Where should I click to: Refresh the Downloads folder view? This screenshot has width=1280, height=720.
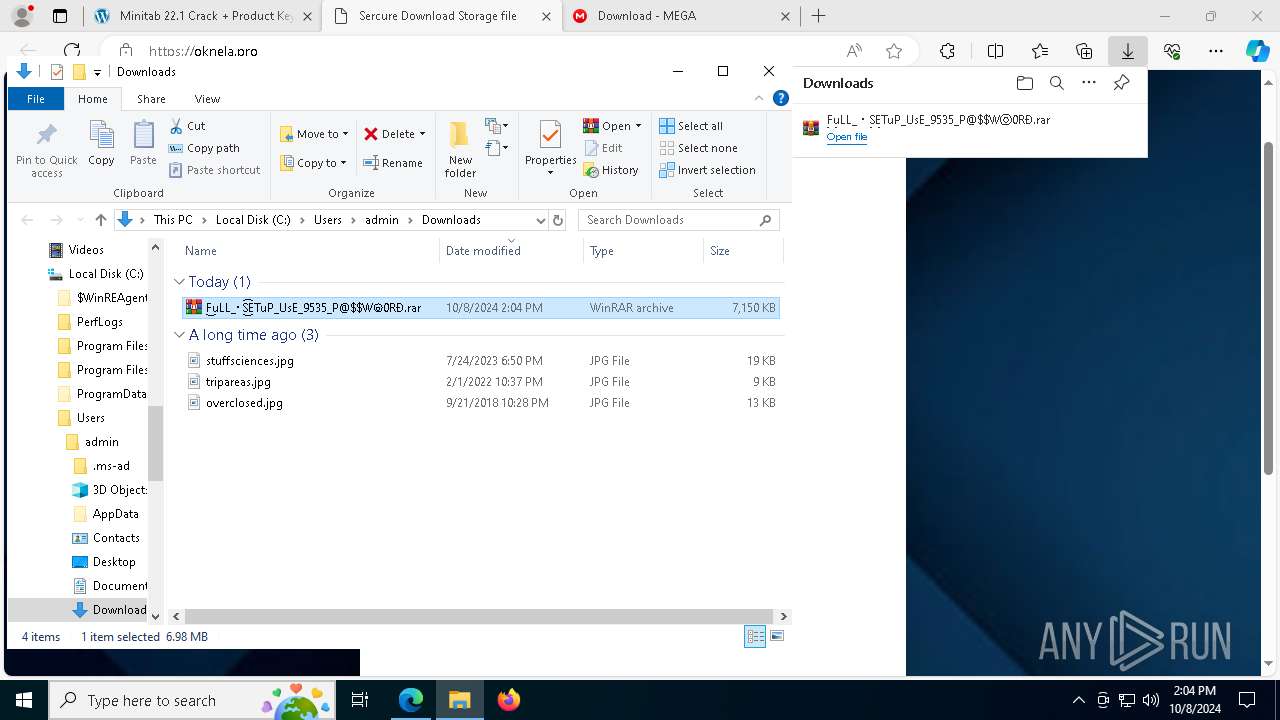coord(558,220)
